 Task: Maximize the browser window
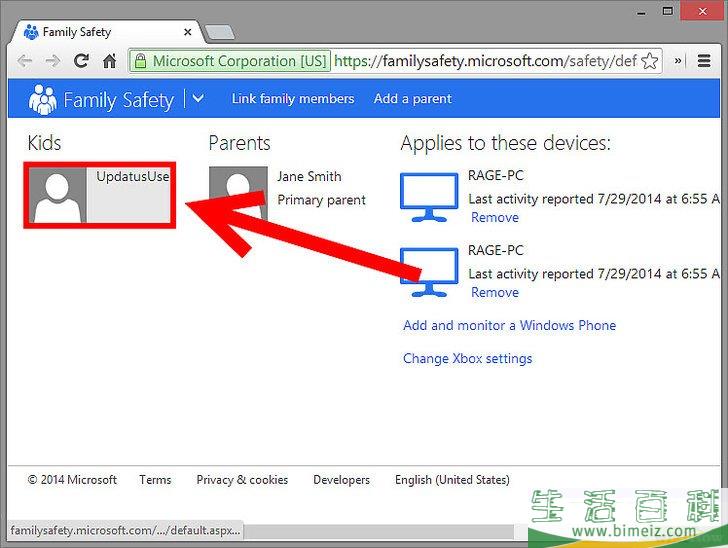[668, 11]
